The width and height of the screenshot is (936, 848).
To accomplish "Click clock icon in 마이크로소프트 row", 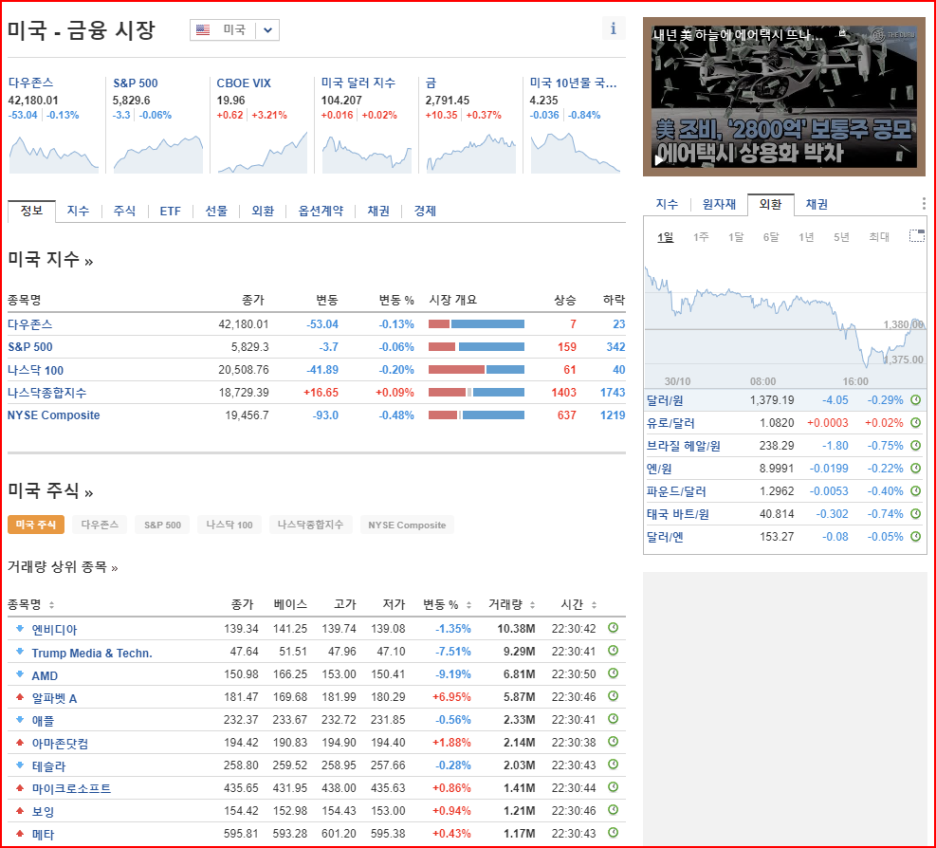I will point(613,787).
